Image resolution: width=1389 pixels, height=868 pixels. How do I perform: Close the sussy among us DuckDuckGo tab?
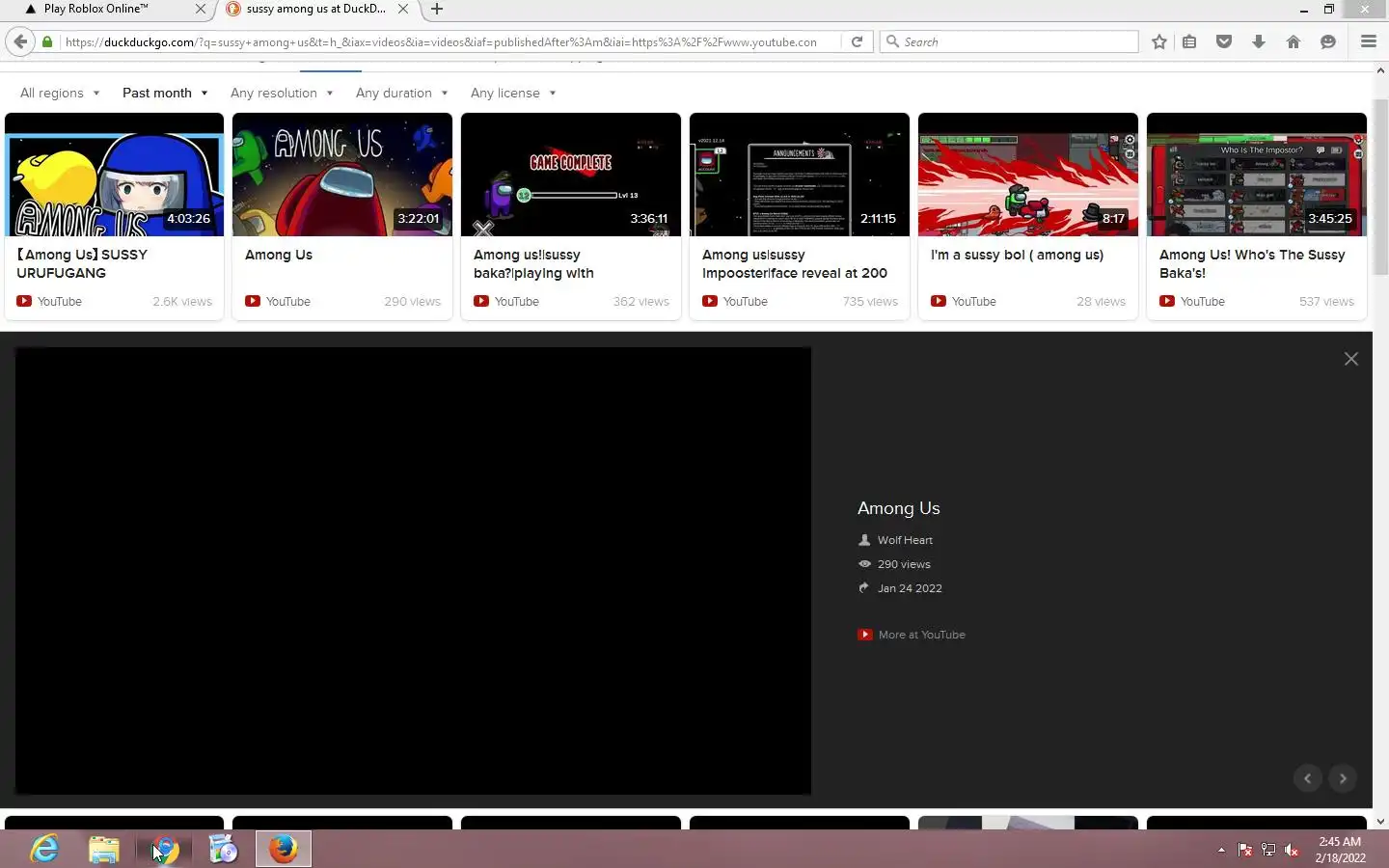click(x=403, y=9)
